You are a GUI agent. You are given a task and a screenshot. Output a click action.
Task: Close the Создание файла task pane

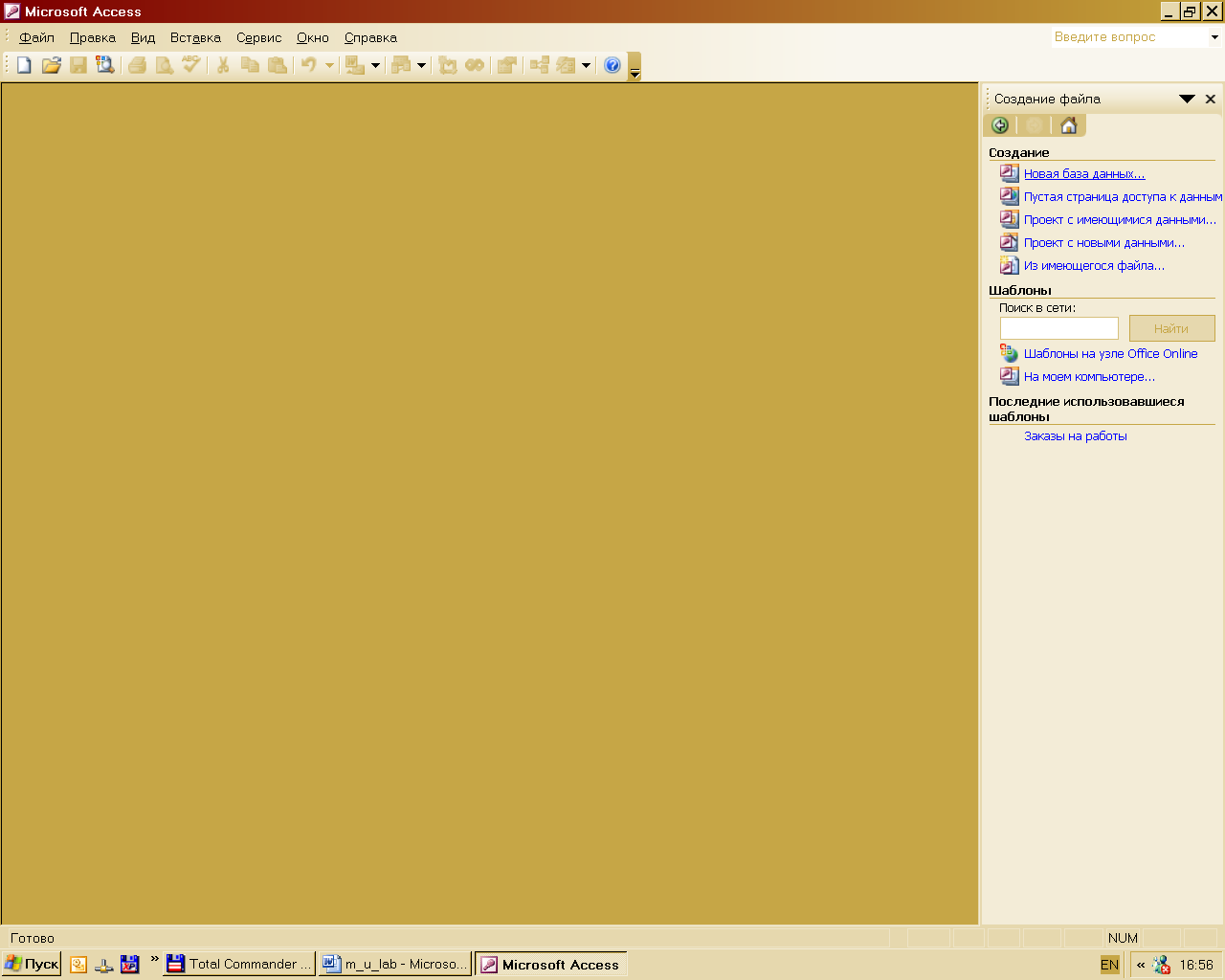click(x=1211, y=99)
